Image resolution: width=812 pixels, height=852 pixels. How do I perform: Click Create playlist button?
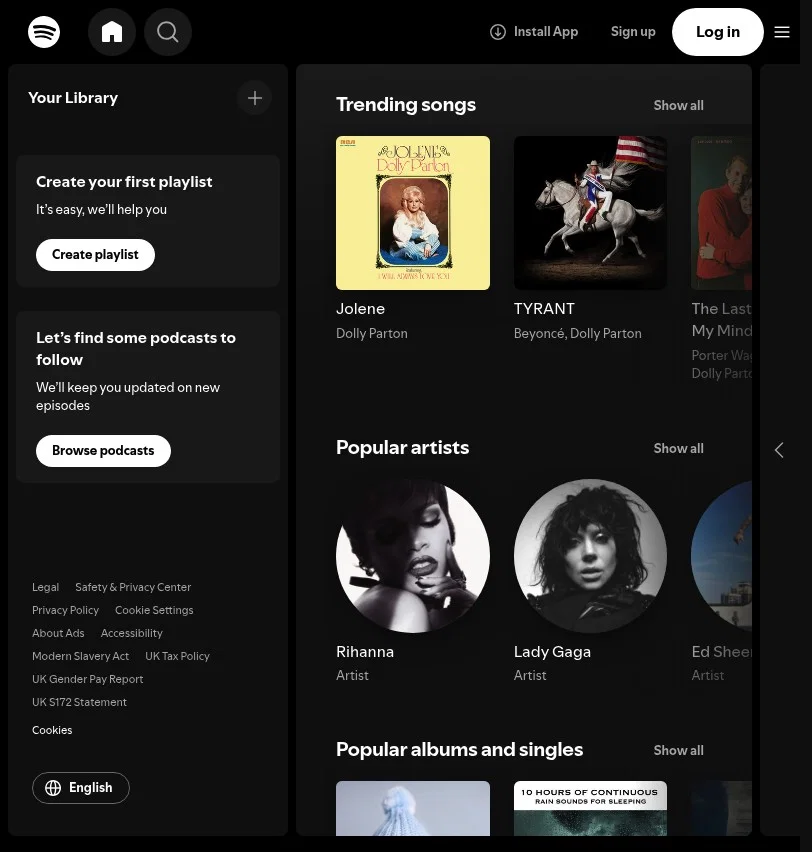pos(95,255)
